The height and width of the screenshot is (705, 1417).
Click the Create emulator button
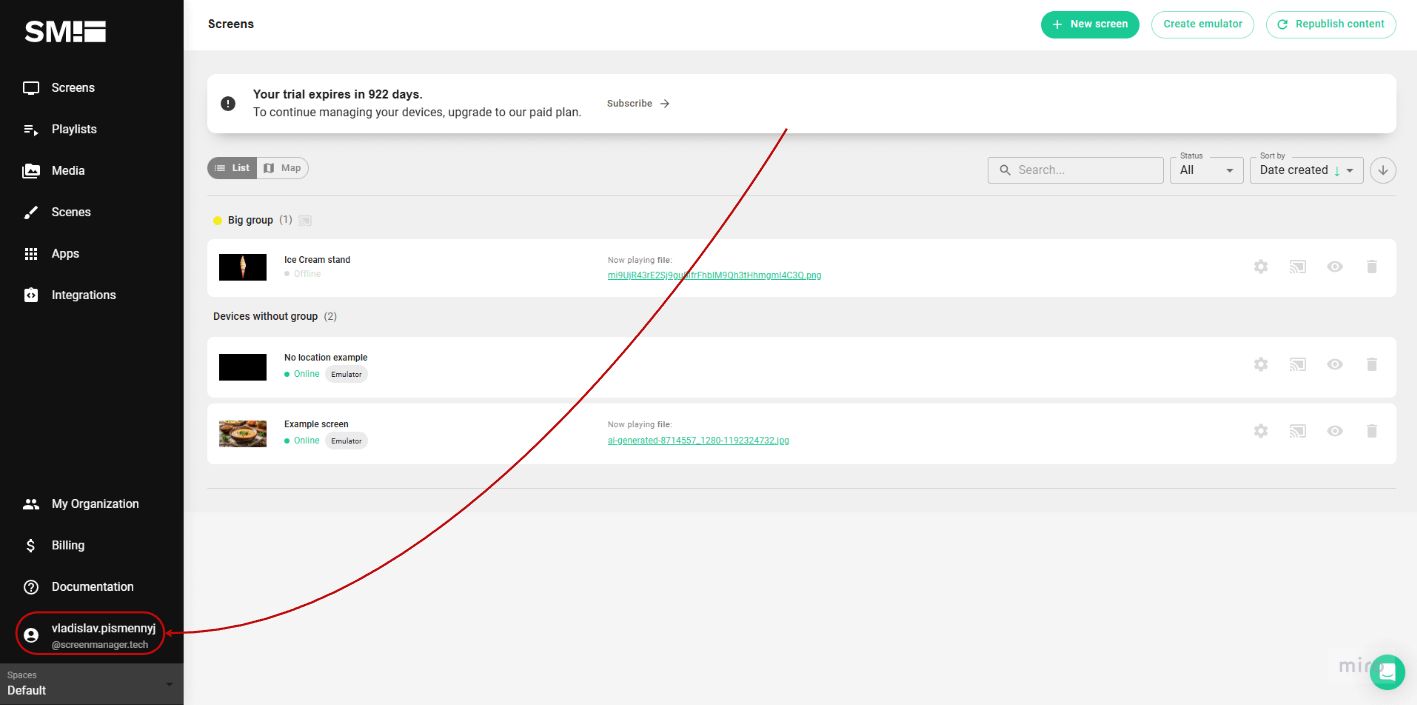(x=1202, y=24)
